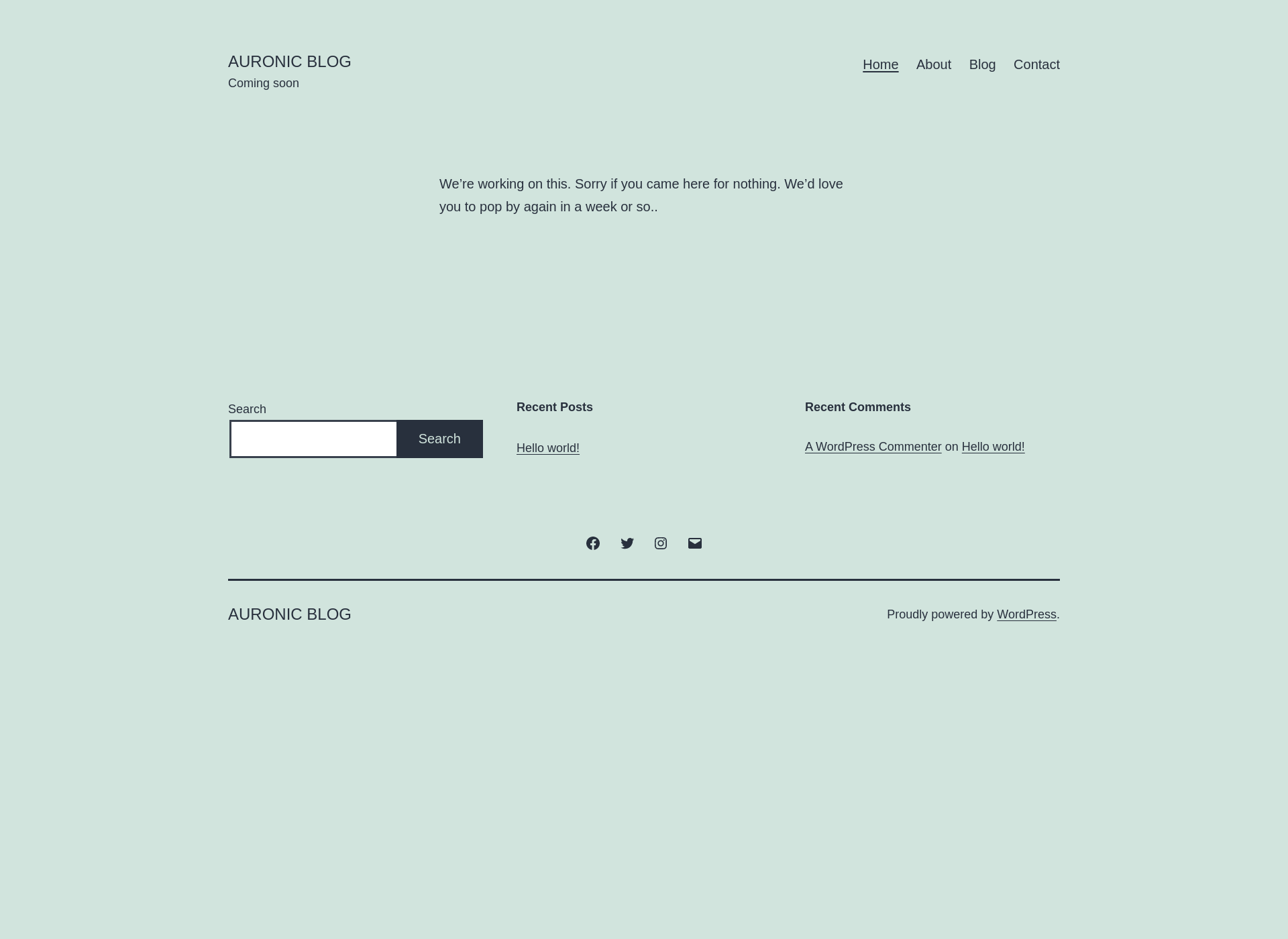The width and height of the screenshot is (1288, 939).
Task: Click the AURONIC BLOG footer title
Action: click(290, 614)
